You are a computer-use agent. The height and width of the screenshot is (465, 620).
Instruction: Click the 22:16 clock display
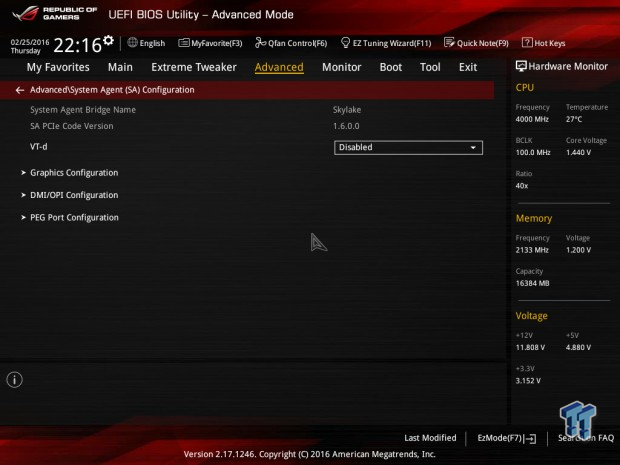point(78,45)
